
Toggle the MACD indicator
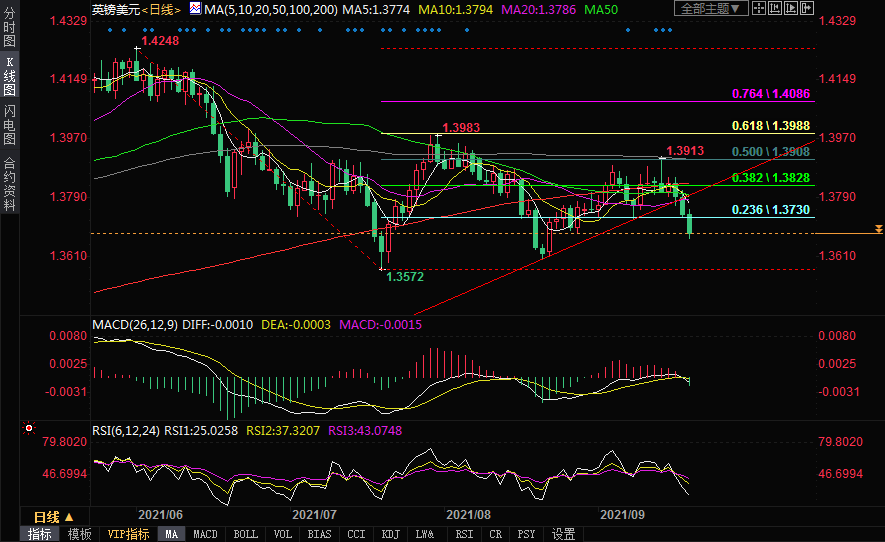pyautogui.click(x=205, y=534)
